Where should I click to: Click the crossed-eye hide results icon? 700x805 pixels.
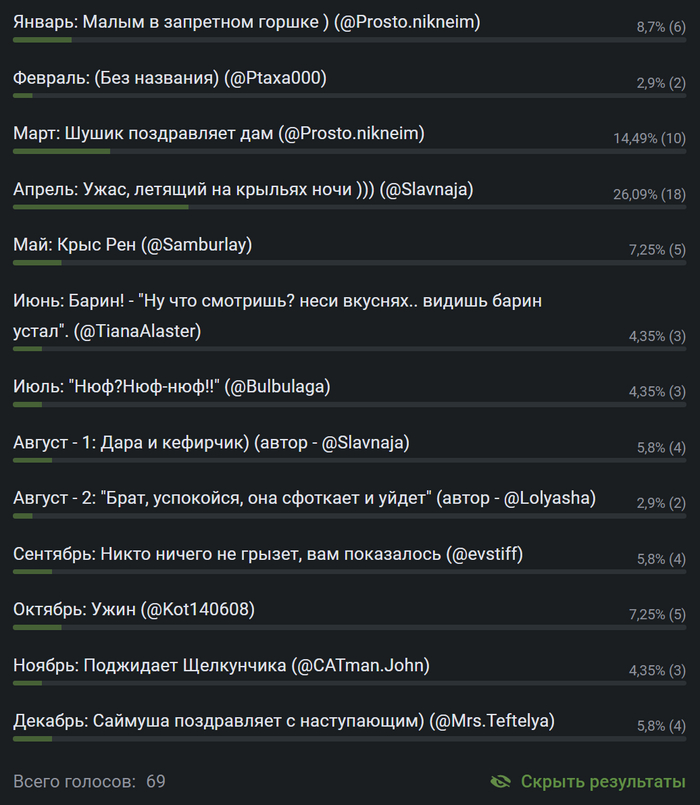501,781
